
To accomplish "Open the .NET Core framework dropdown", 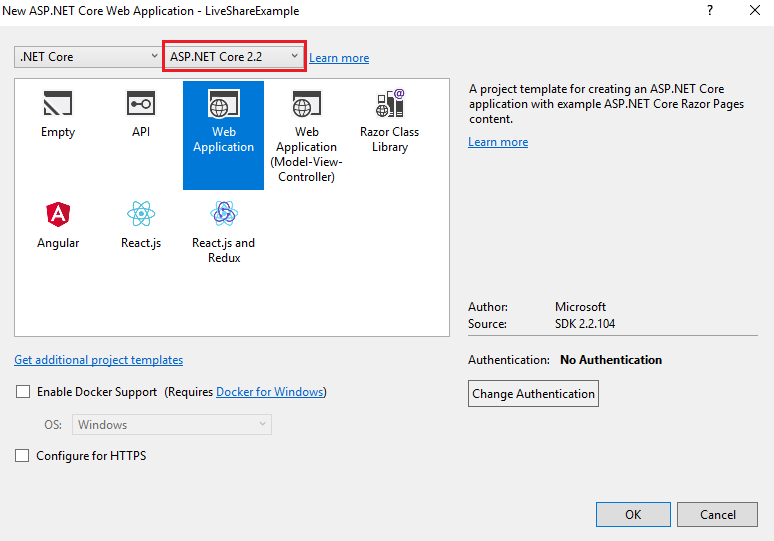I will (x=87, y=57).
